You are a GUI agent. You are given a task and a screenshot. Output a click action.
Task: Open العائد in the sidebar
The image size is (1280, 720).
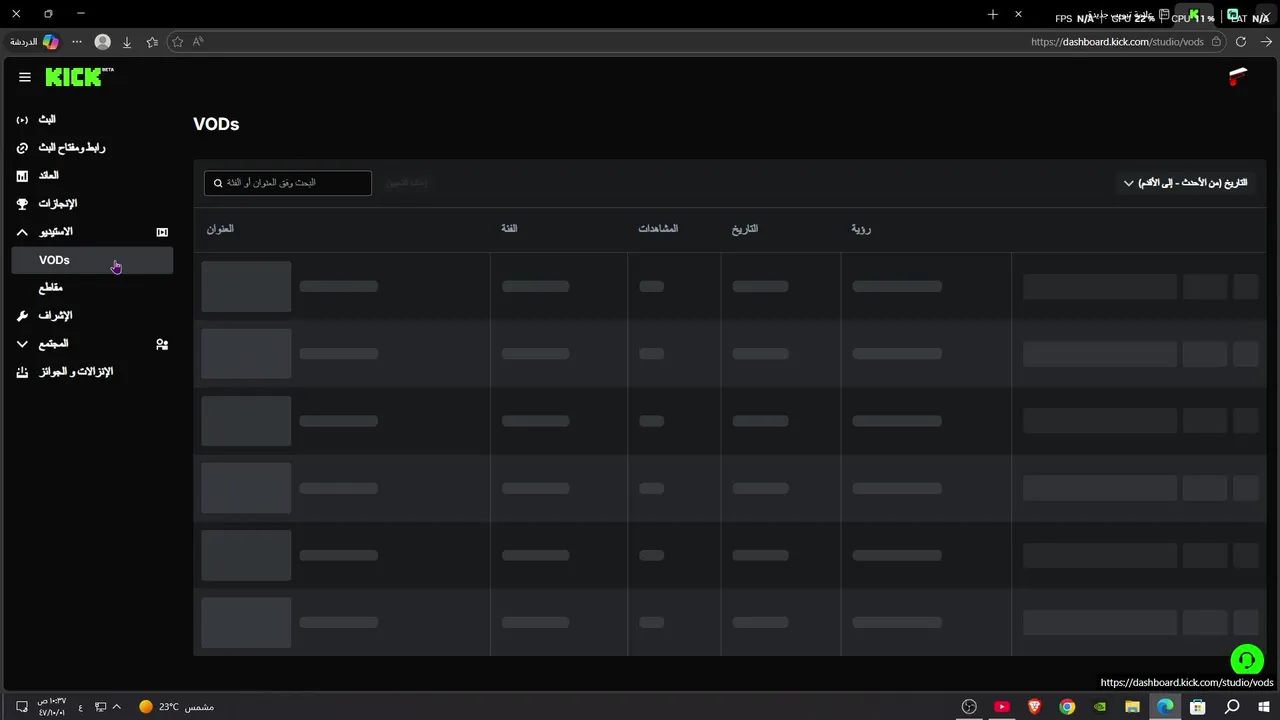pos(49,176)
